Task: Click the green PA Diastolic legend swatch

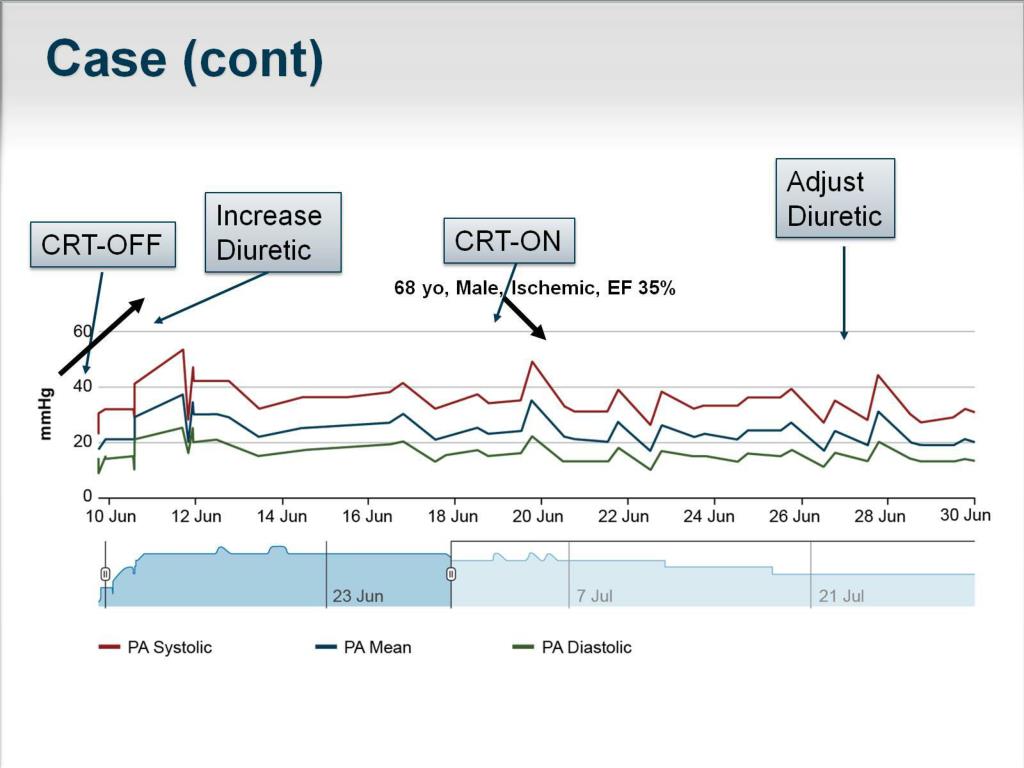Action: (x=523, y=647)
